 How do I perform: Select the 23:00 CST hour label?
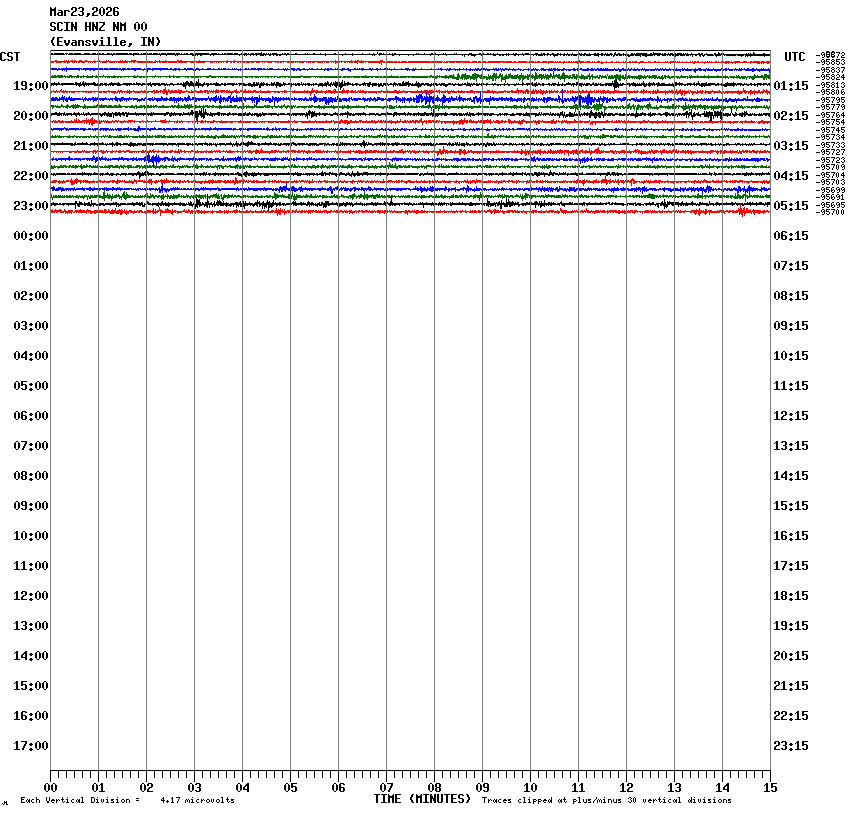pyautogui.click(x=31, y=206)
